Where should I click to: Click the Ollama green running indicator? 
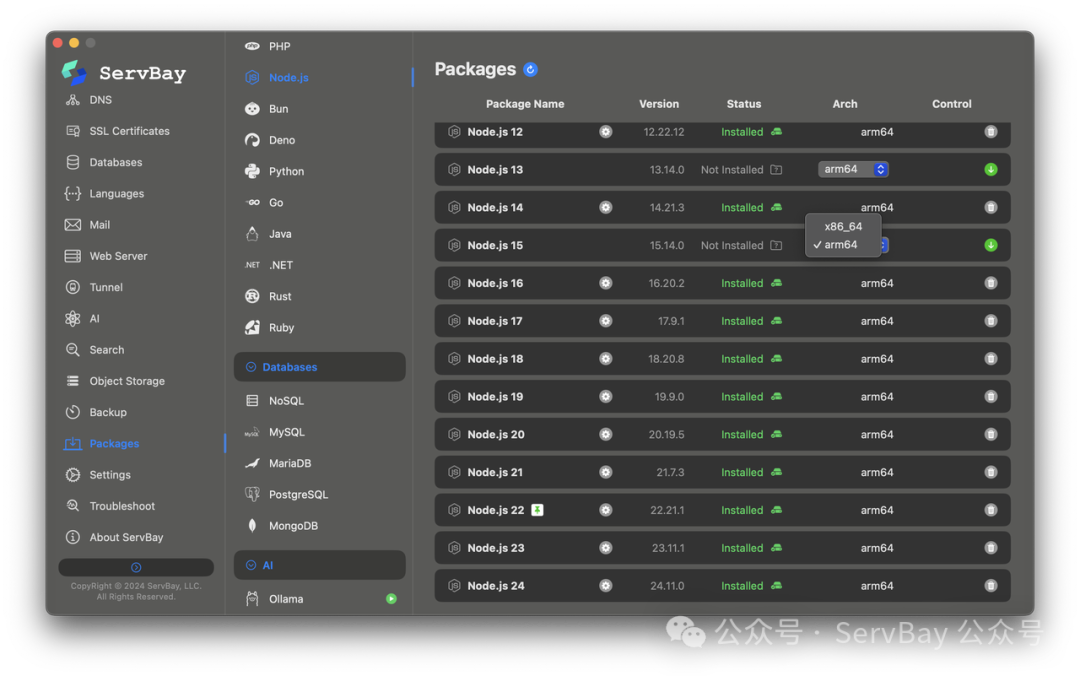(x=391, y=599)
